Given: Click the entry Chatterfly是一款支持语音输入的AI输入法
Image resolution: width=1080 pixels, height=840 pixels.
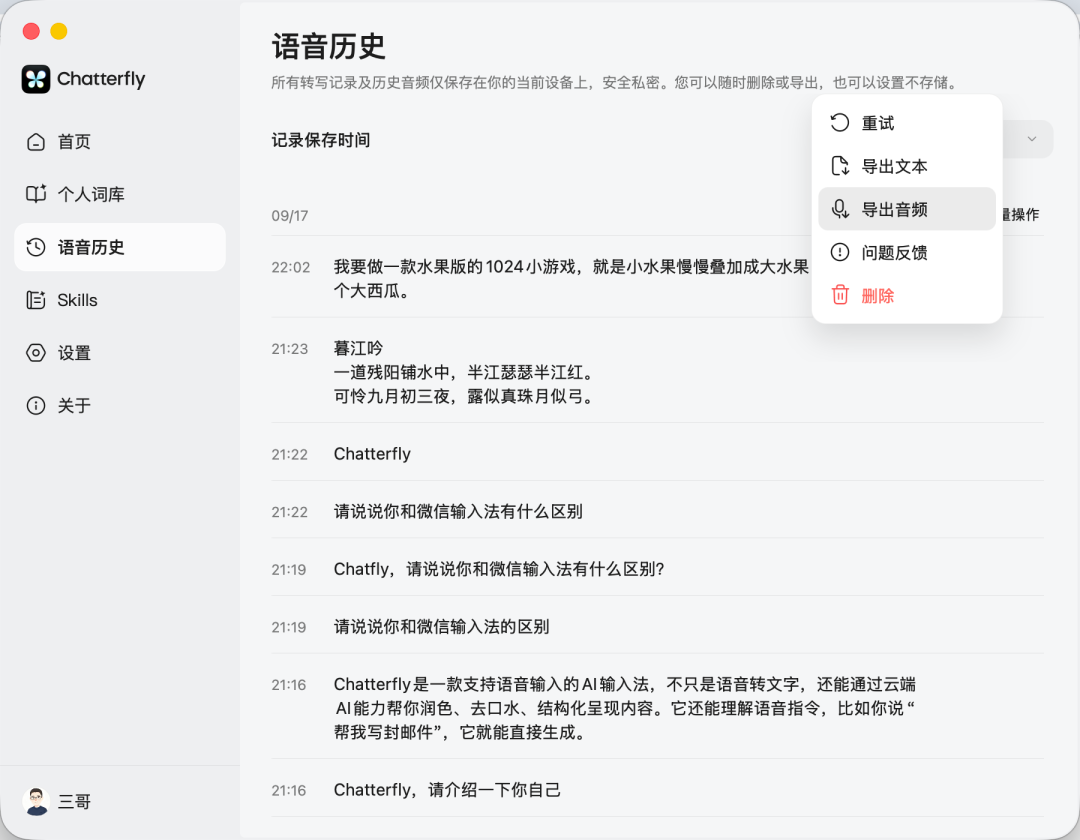Looking at the screenshot, I should [657, 708].
